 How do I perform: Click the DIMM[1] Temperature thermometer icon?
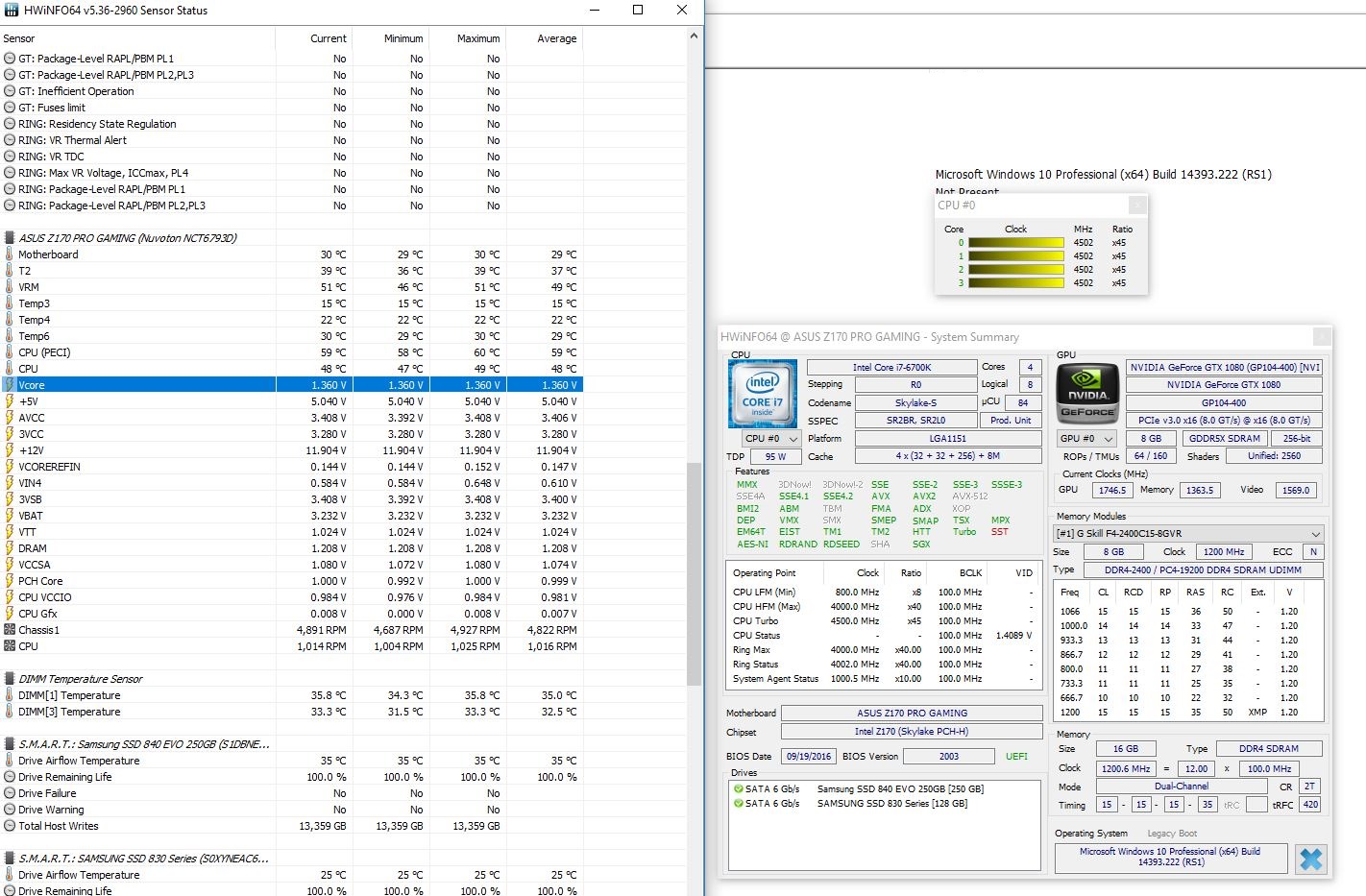coord(10,695)
